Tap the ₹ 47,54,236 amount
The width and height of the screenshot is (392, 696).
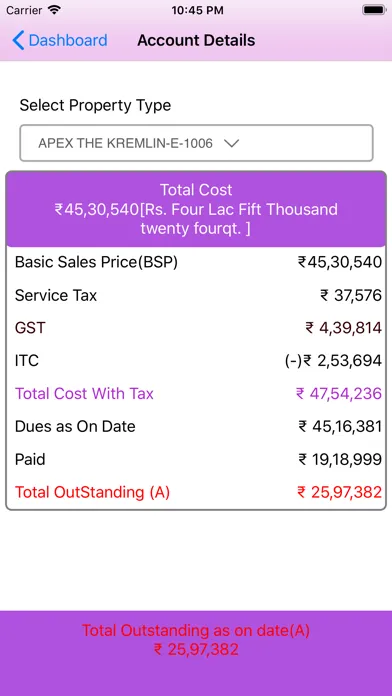(339, 393)
